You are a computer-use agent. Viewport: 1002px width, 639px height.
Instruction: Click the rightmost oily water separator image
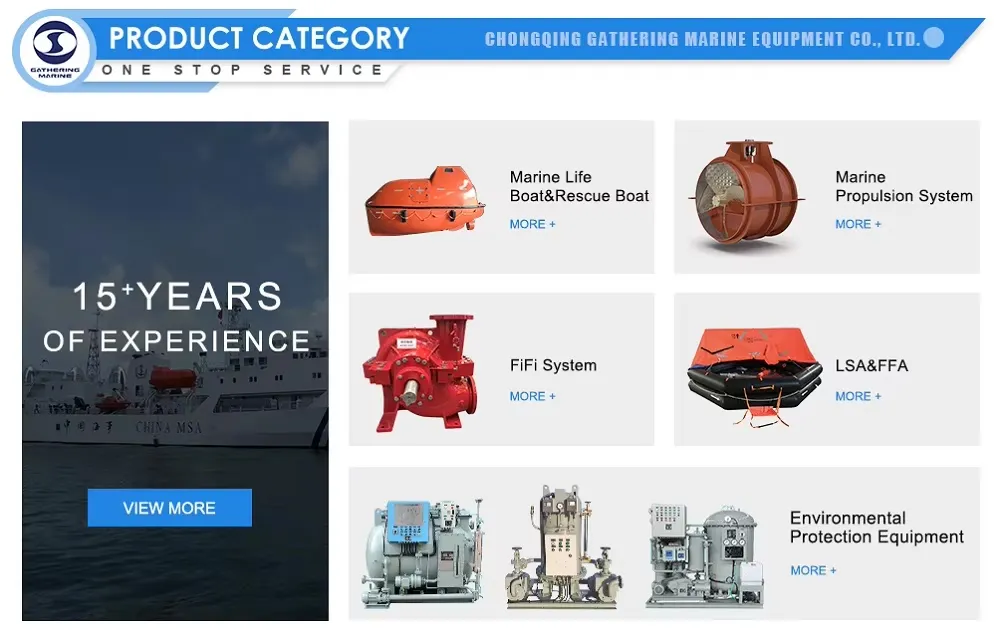[702, 555]
